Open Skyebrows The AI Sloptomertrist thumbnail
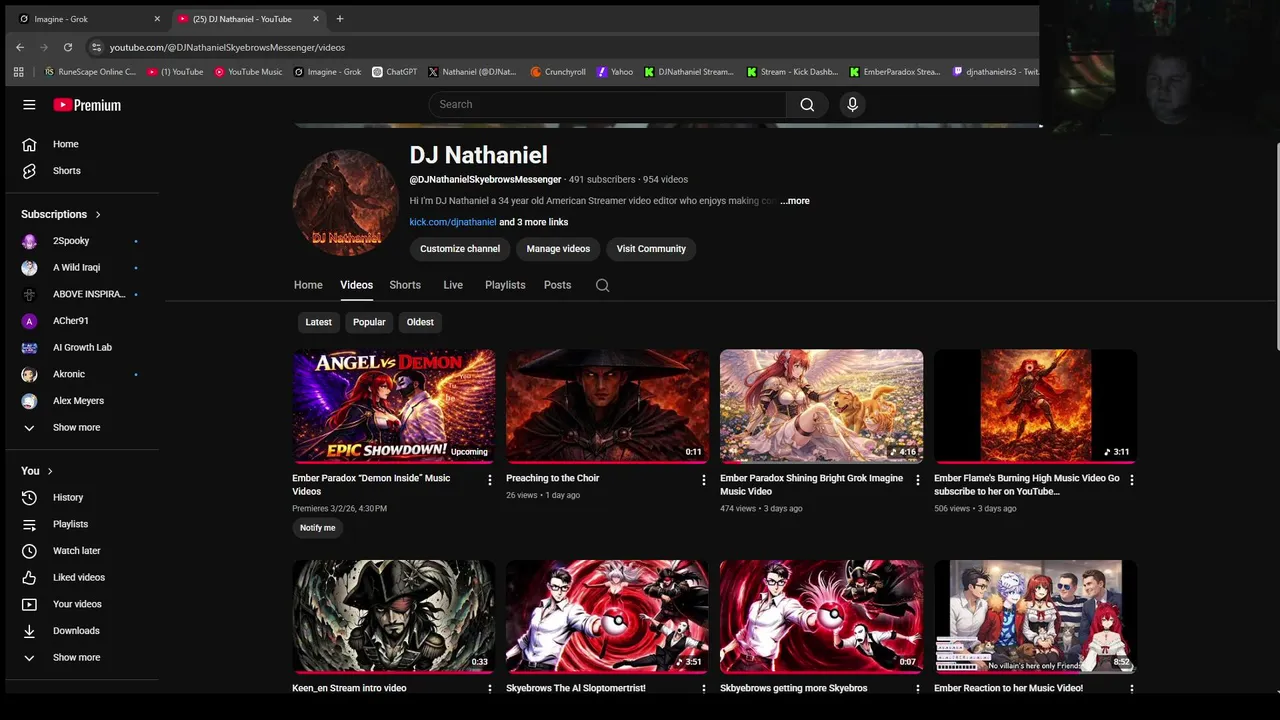1280x720 pixels. click(607, 616)
